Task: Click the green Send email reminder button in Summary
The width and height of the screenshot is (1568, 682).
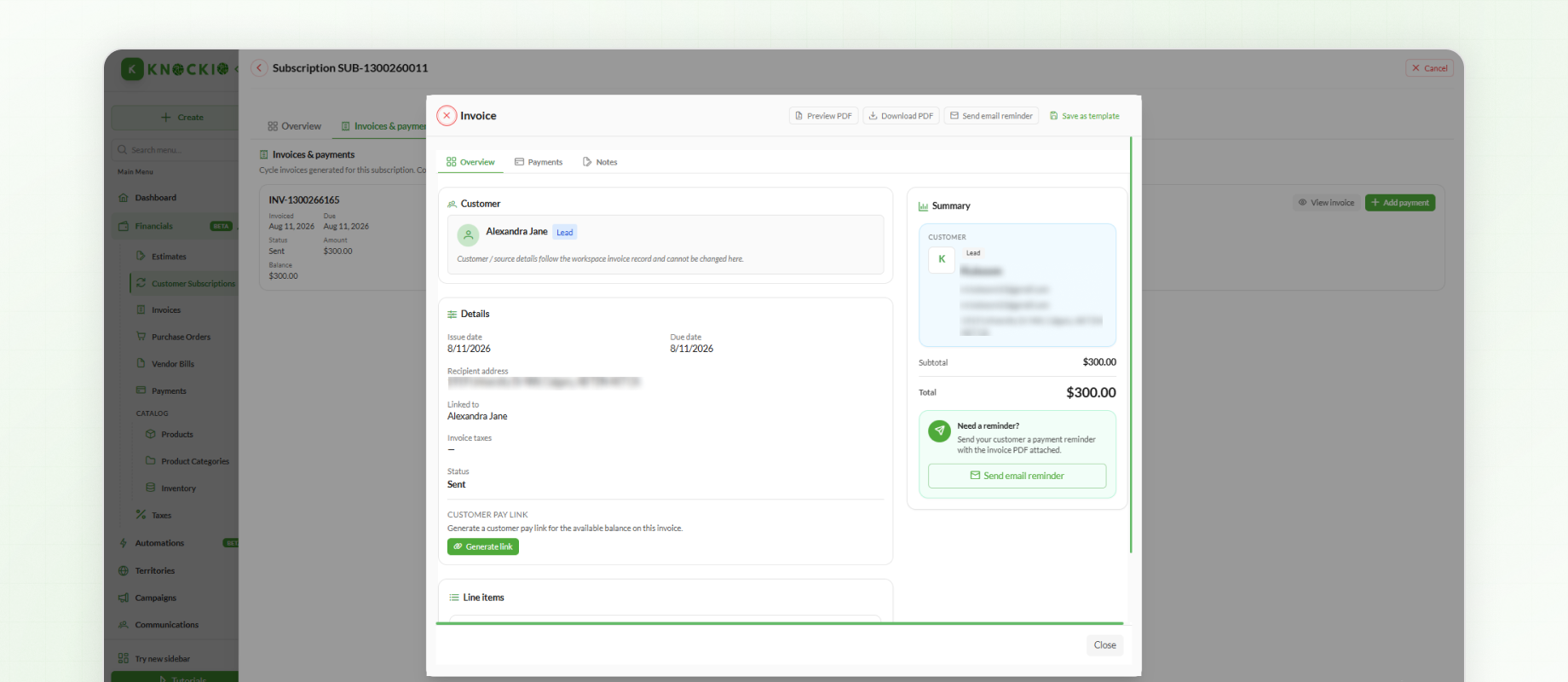Action: (1017, 476)
